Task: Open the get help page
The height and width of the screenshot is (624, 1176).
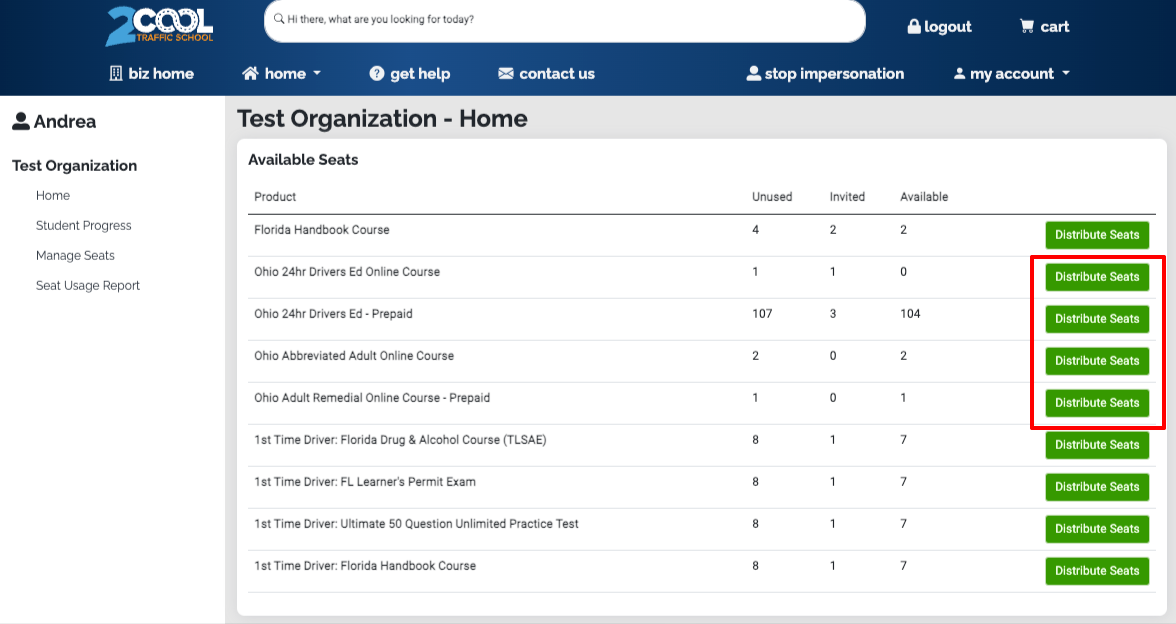Action: [x=410, y=74]
